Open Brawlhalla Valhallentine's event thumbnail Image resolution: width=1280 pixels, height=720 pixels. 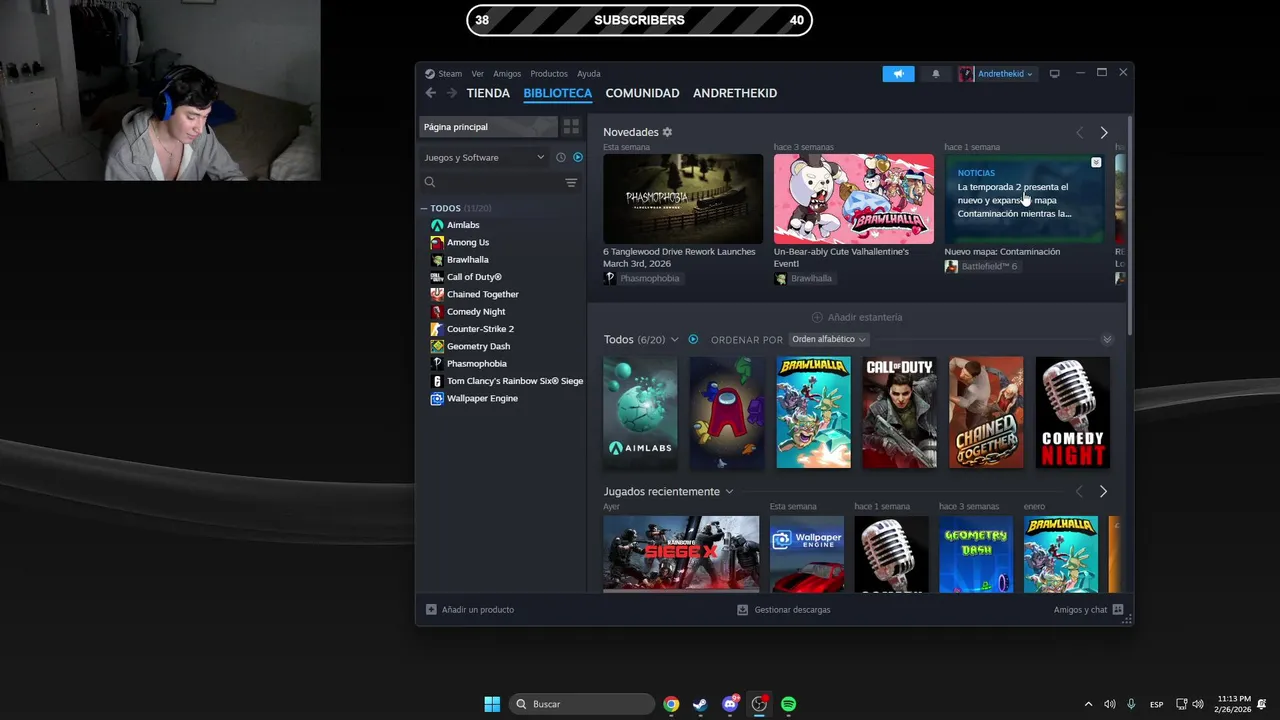tap(854, 199)
